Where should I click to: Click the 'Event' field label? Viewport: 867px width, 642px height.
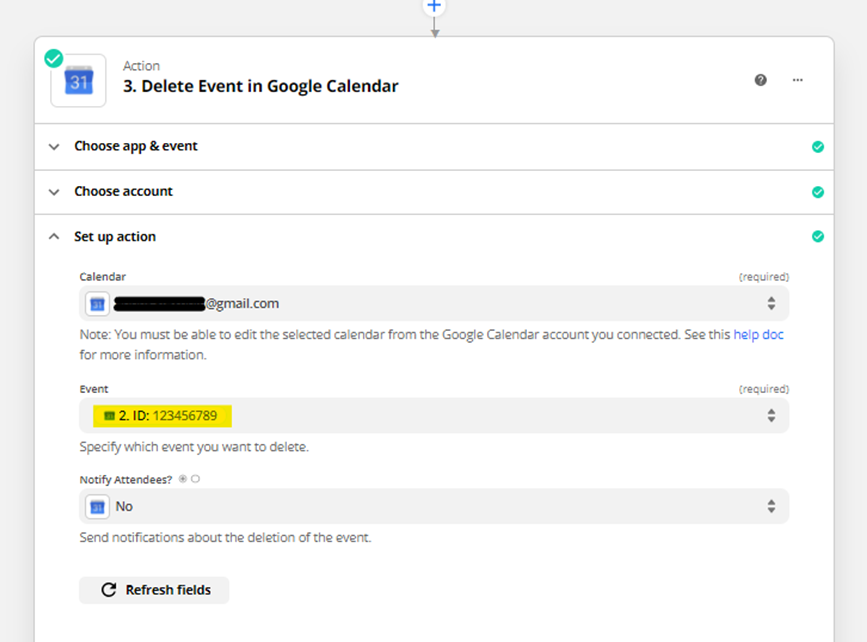pos(93,389)
